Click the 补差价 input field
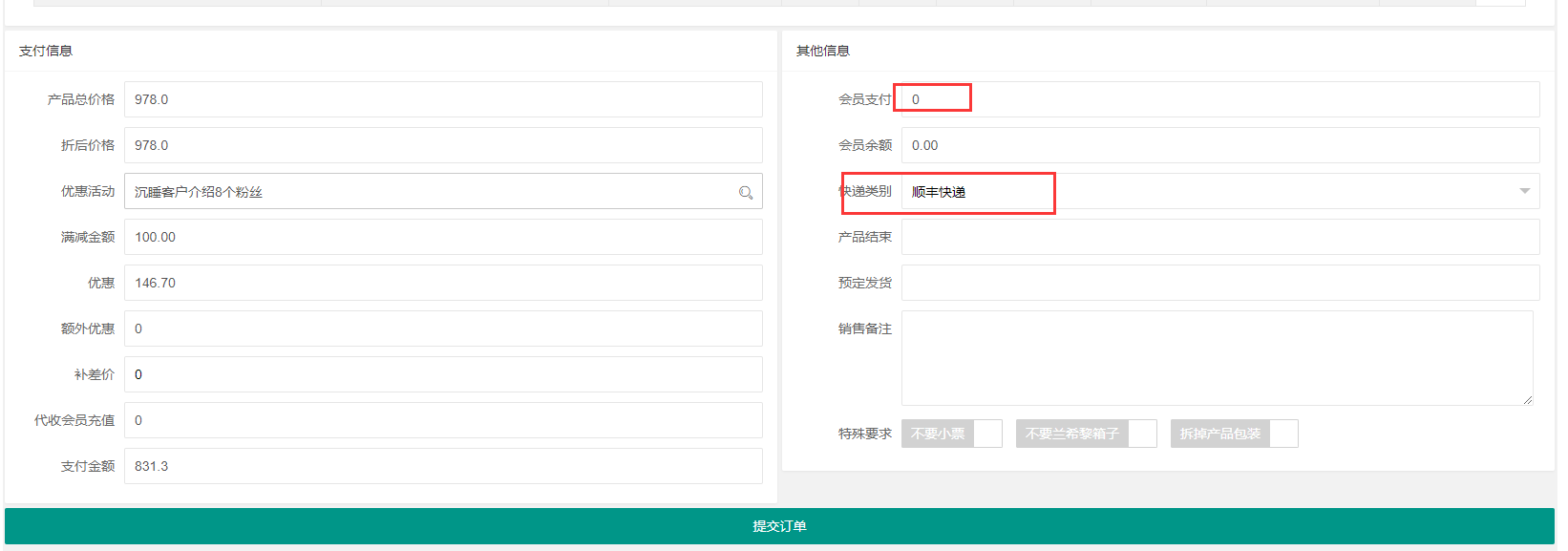This screenshot has width=1568, height=551. point(443,374)
